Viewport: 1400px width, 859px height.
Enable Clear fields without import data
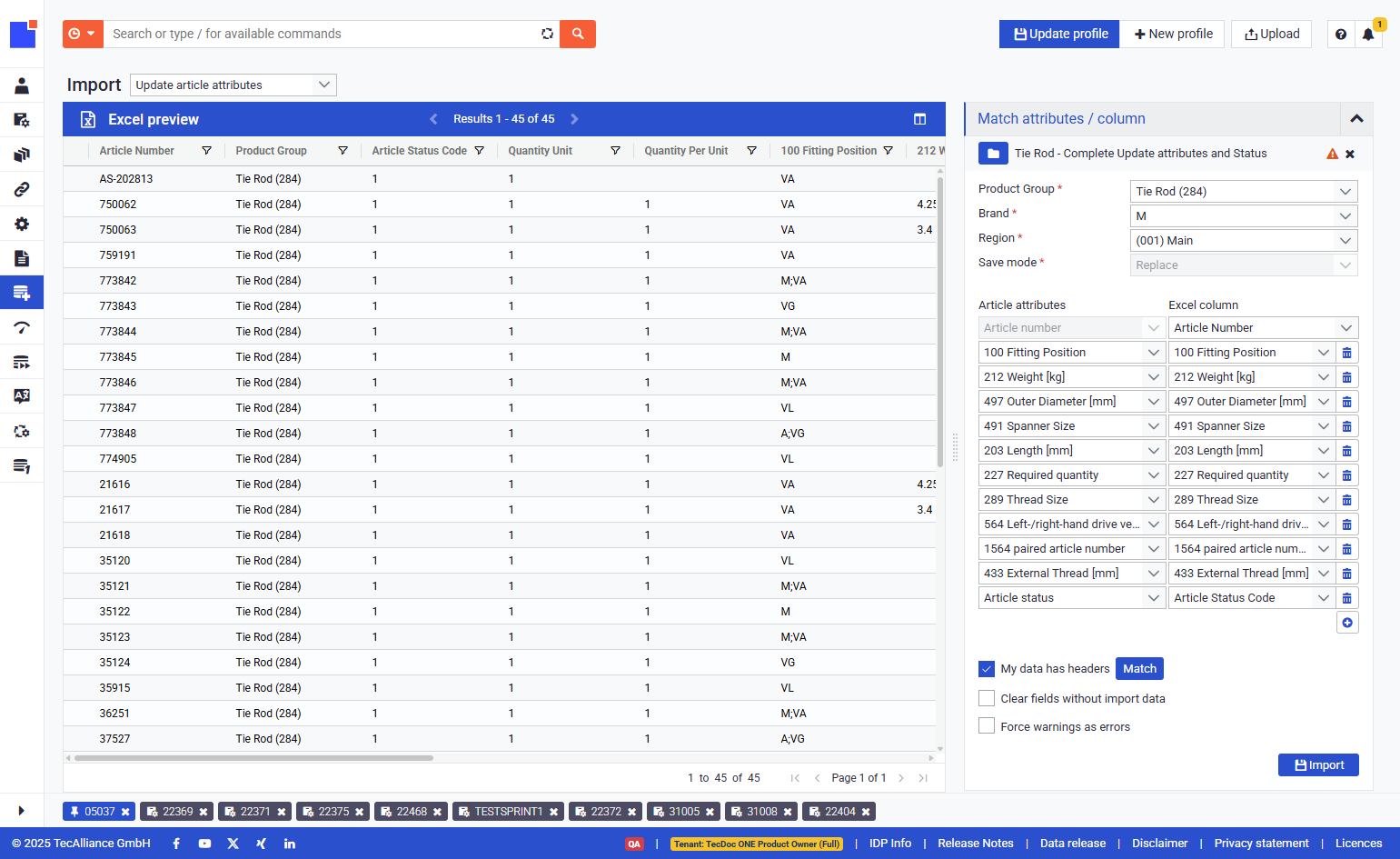[x=987, y=698]
